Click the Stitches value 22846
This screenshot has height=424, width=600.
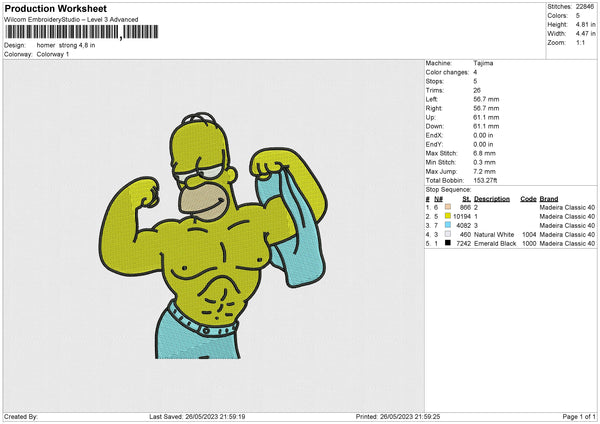click(x=585, y=7)
